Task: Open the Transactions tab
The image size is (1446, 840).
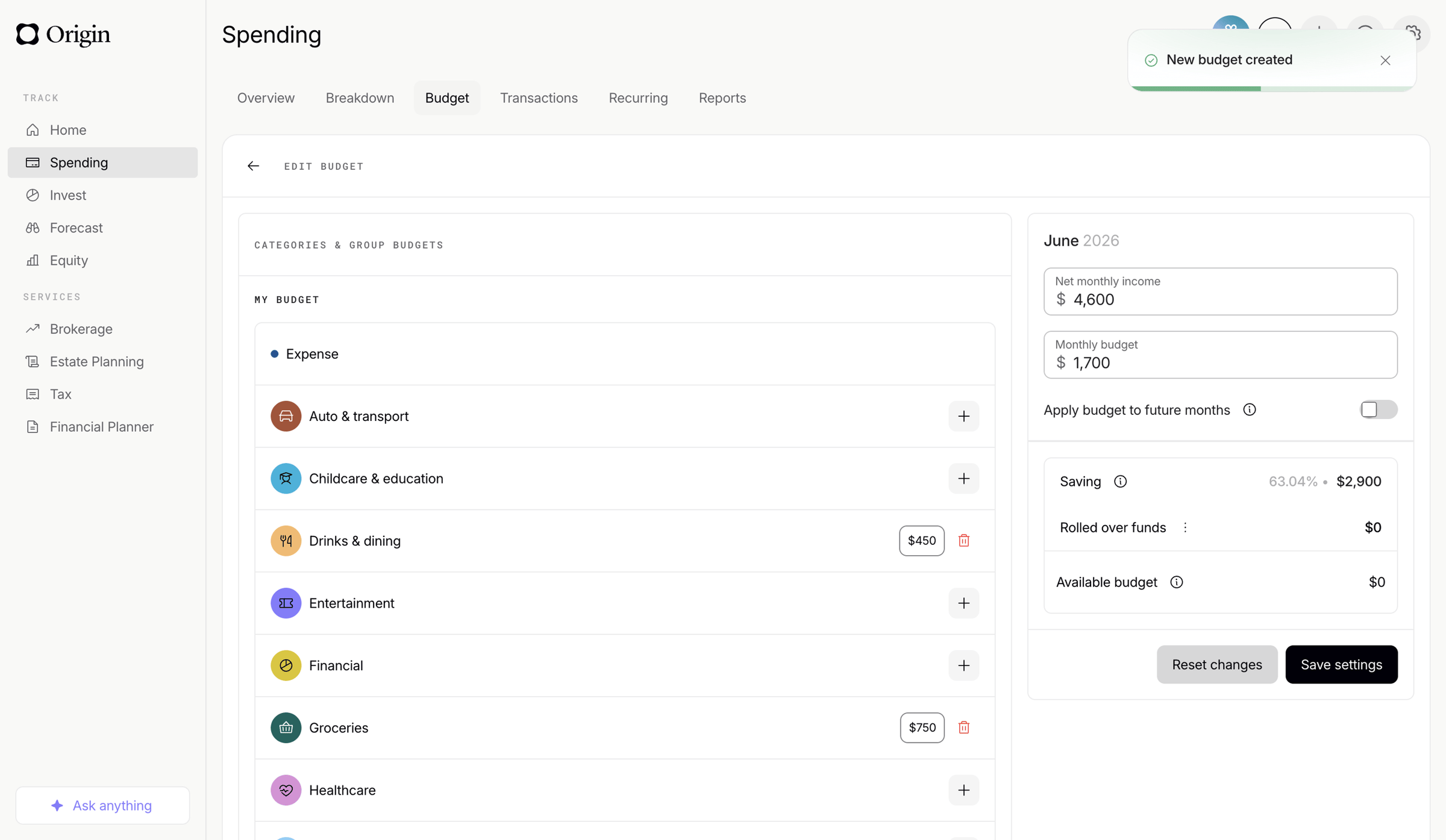Action: [x=539, y=98]
